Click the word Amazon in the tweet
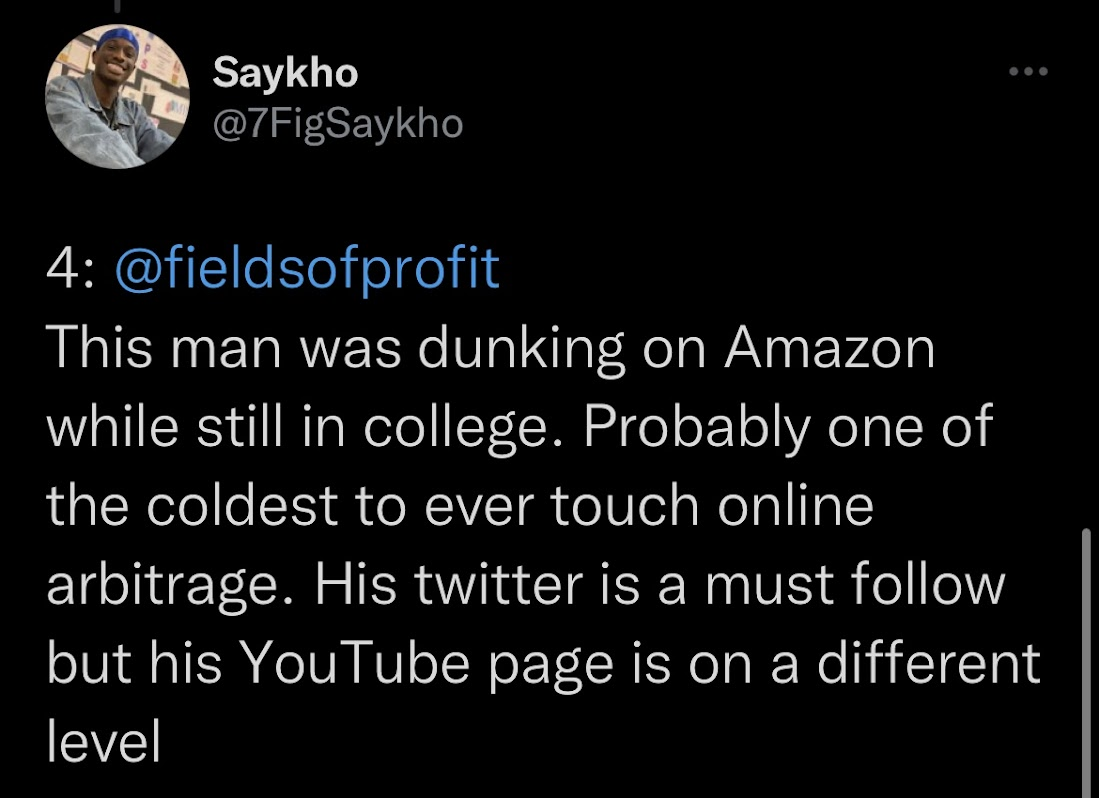 pyautogui.click(x=829, y=348)
